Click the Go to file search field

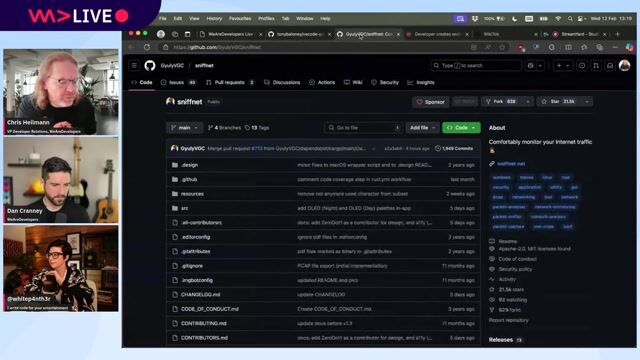(x=363, y=128)
